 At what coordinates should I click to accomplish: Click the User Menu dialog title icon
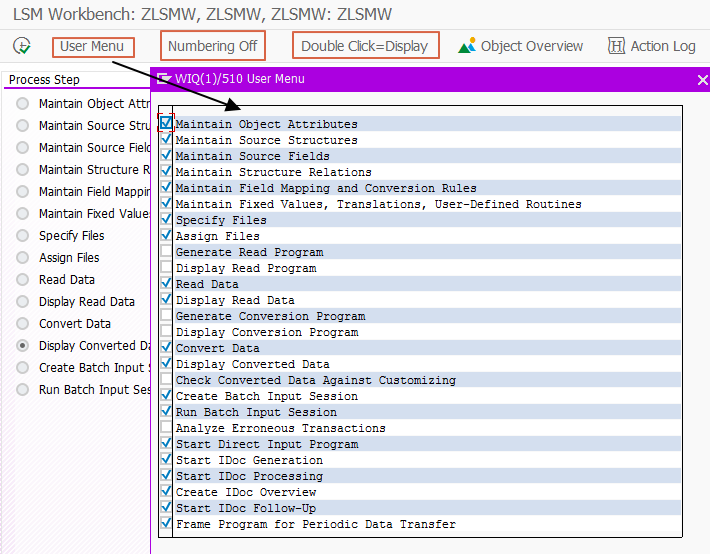point(164,79)
